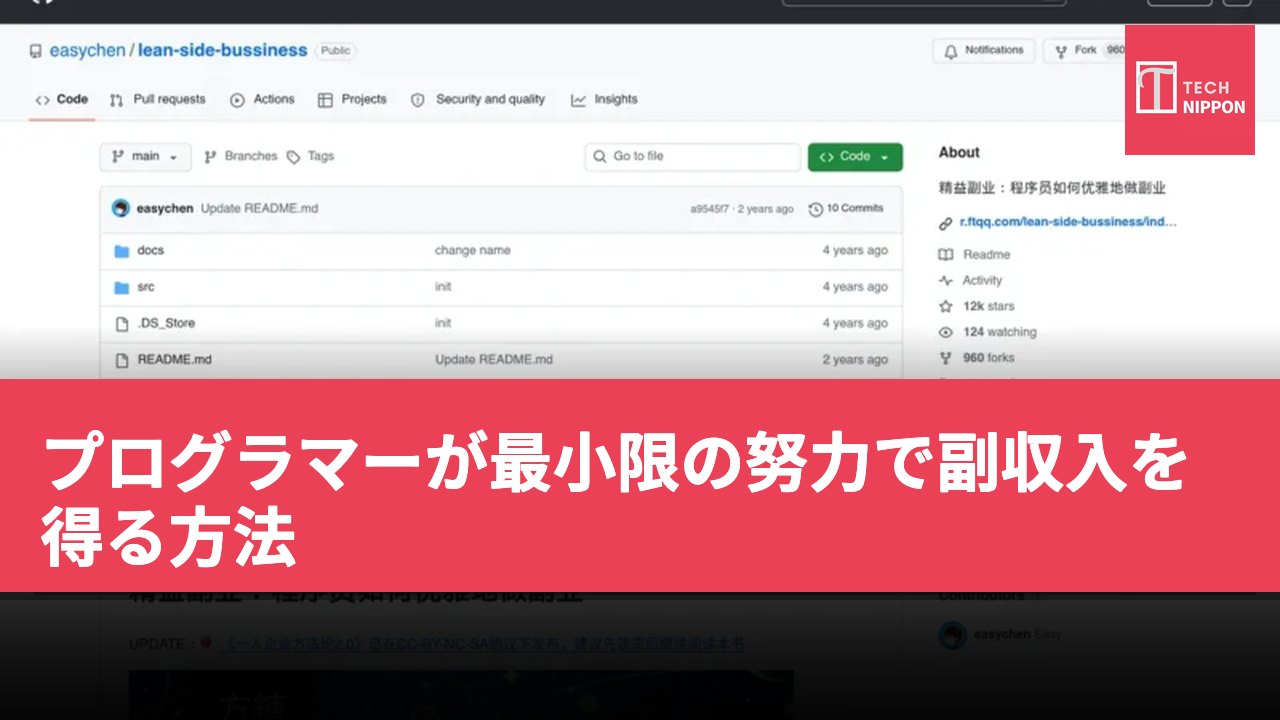This screenshot has width=1280, height=720.
Task: Focus the Go to file search field
Action: click(x=693, y=157)
